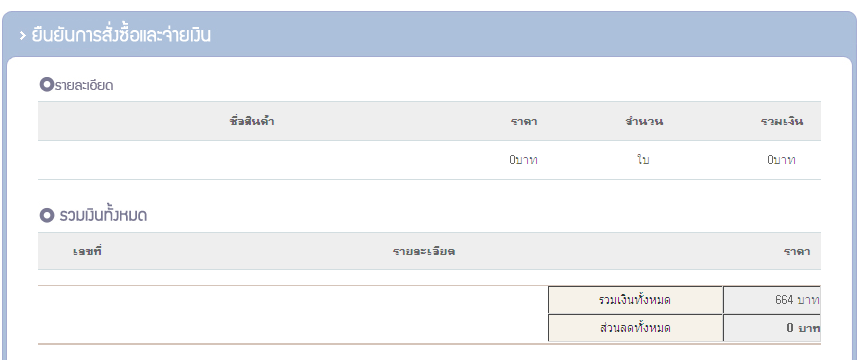The image size is (861, 360).
Task: Click the circle bullet icon beside รายละเอียด
Action: click(x=47, y=85)
